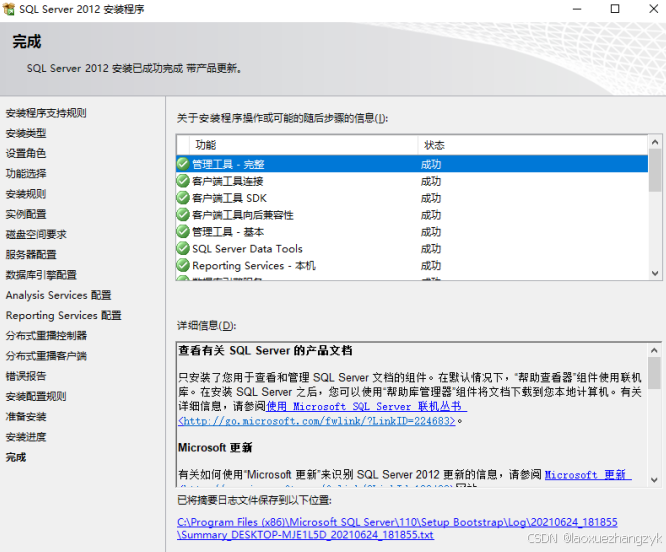666x552 pixels.
Task: Click feature list scroll up arrow
Action: 655,142
